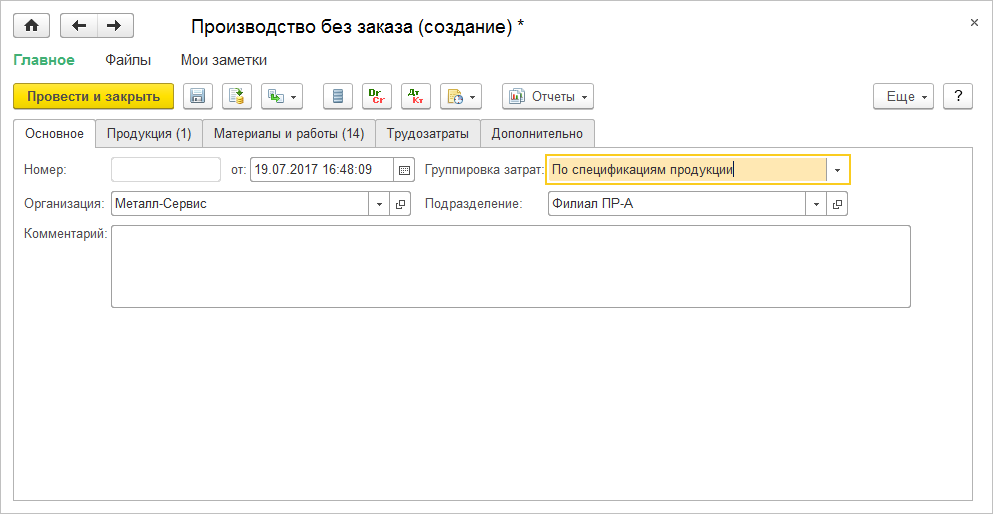Switch to the Продукция (1) tab
The height and width of the screenshot is (514, 993).
[x=149, y=133]
